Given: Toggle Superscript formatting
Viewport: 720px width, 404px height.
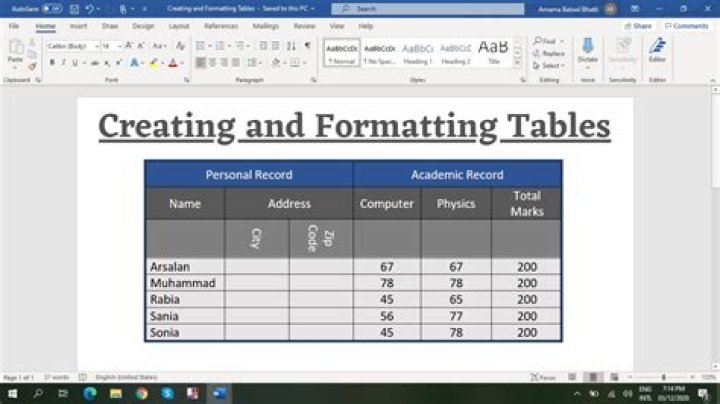Looking at the screenshot, I should tap(118, 63).
